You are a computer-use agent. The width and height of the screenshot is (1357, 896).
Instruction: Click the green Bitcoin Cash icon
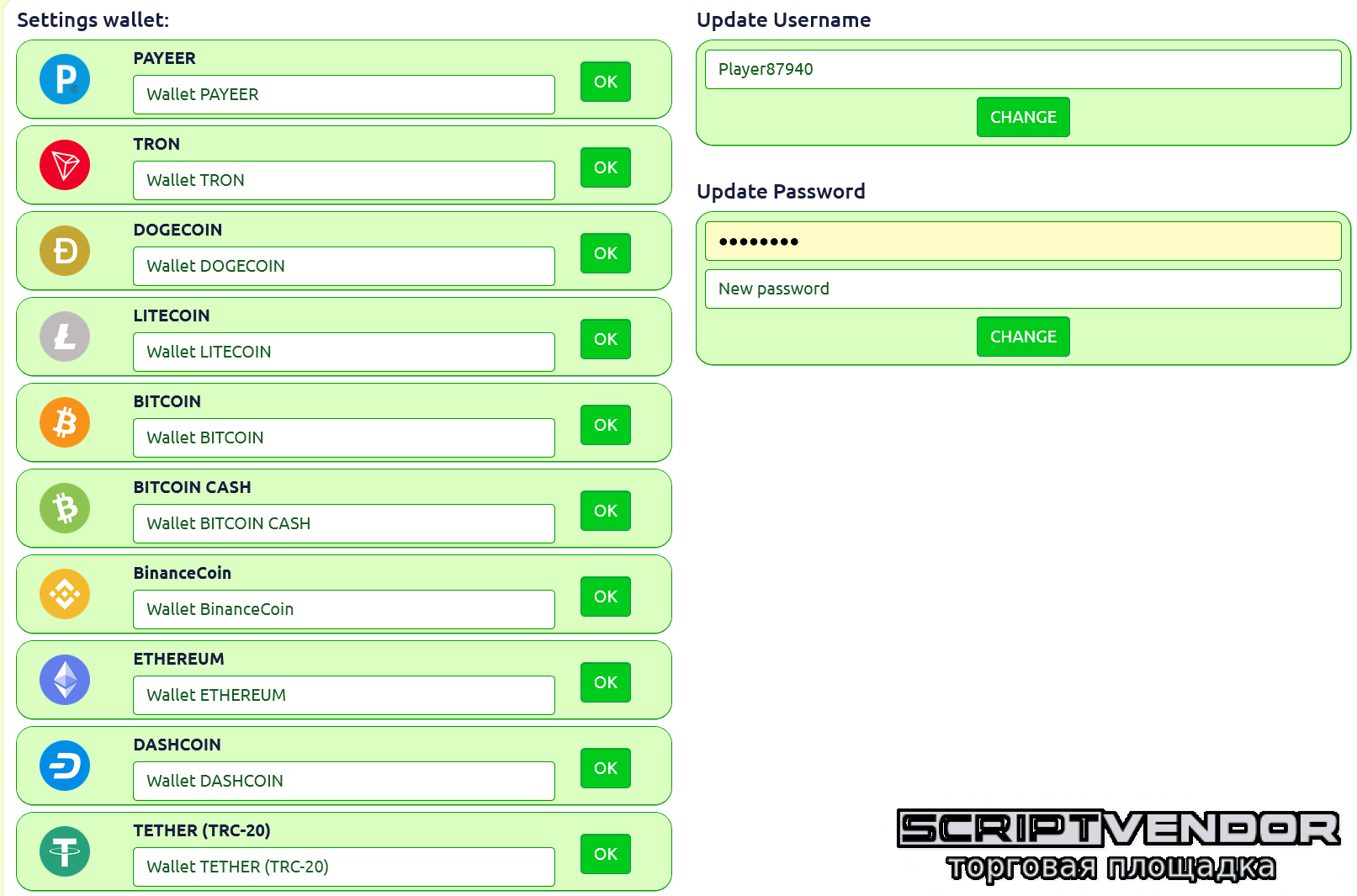point(65,508)
